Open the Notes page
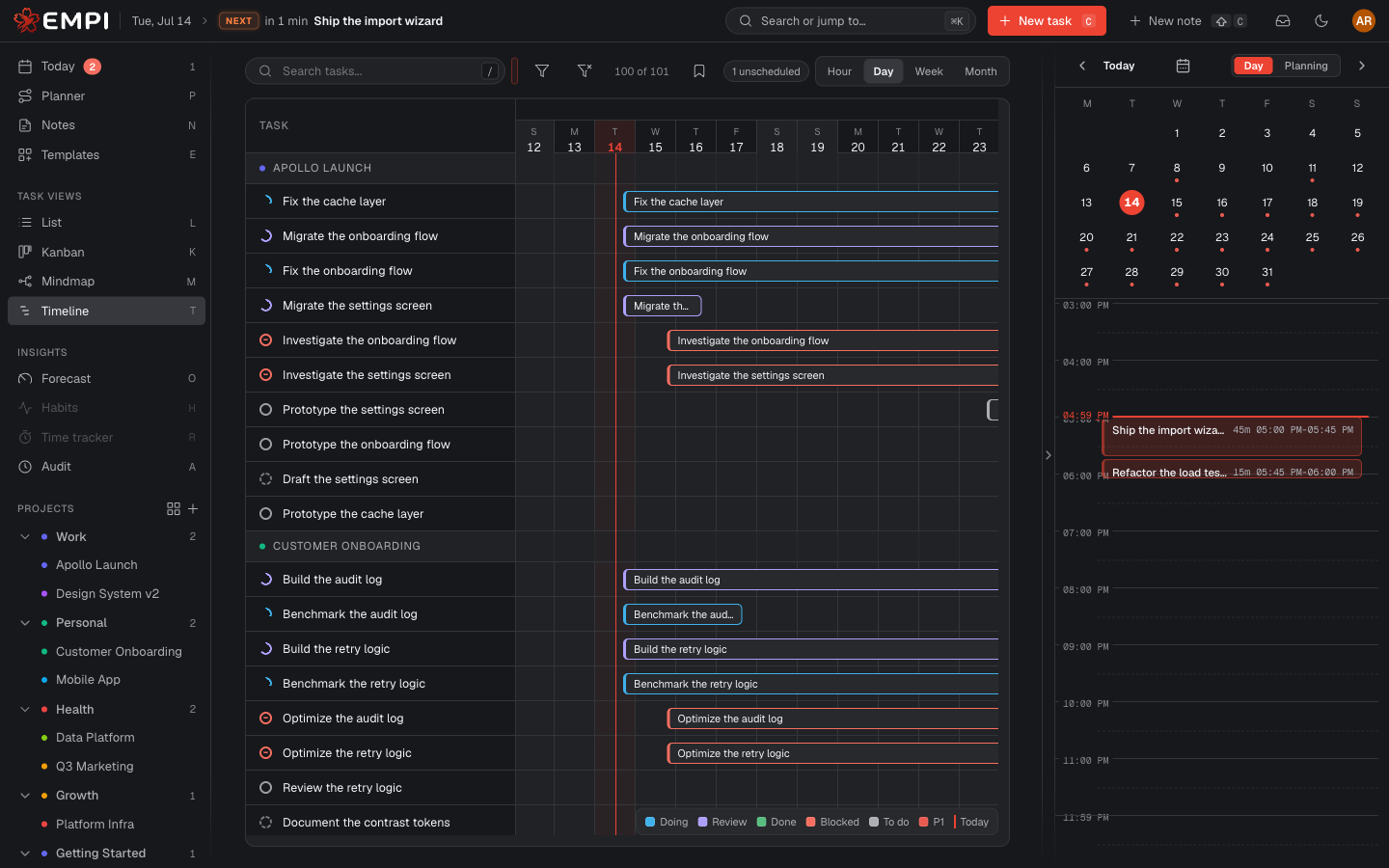 106,125
